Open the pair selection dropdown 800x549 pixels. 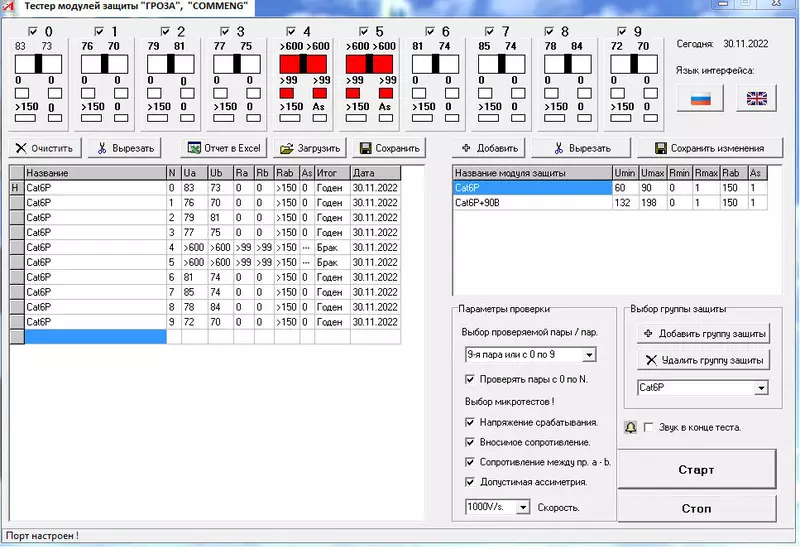coord(589,354)
